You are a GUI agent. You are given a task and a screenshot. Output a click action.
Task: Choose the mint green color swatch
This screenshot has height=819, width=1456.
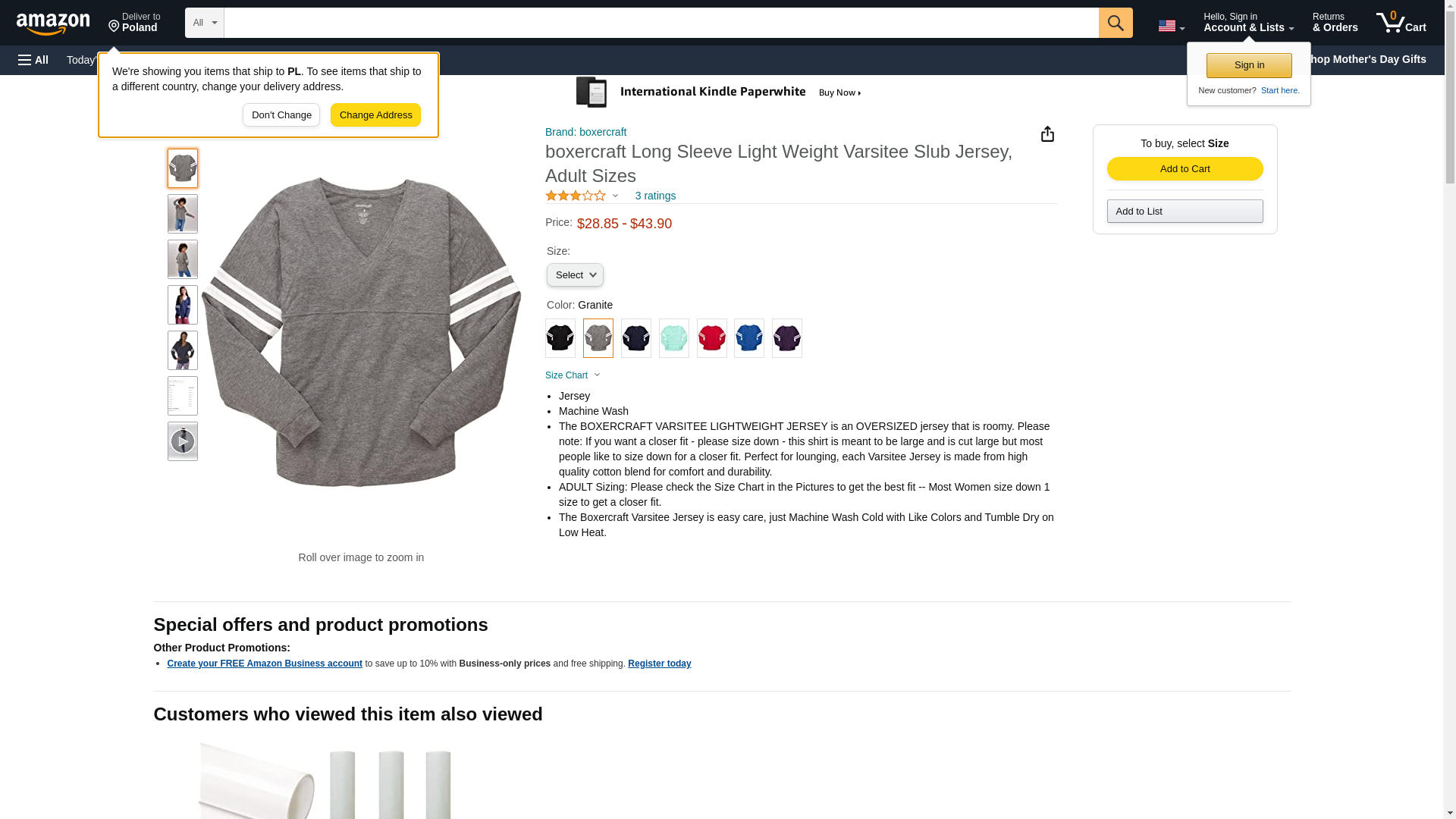coord(673,338)
